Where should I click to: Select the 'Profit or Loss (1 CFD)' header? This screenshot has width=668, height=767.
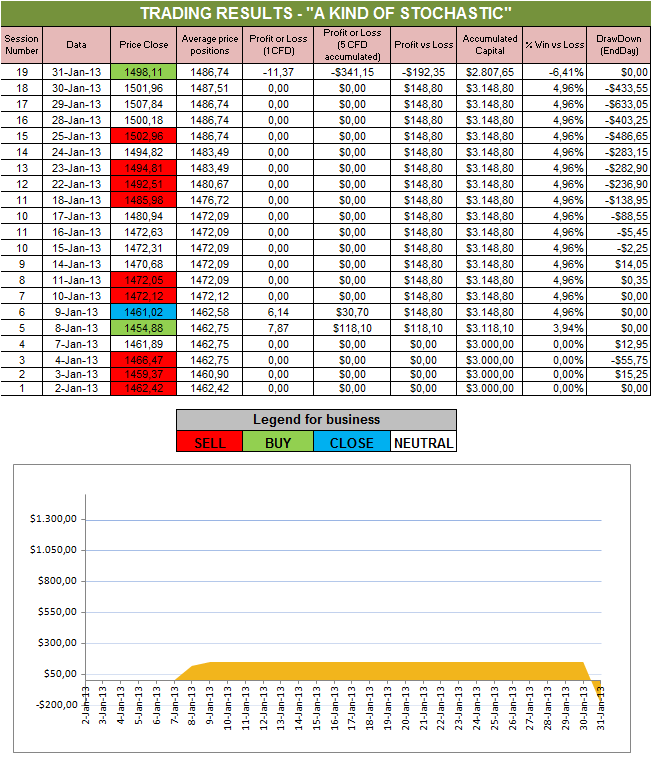point(278,45)
